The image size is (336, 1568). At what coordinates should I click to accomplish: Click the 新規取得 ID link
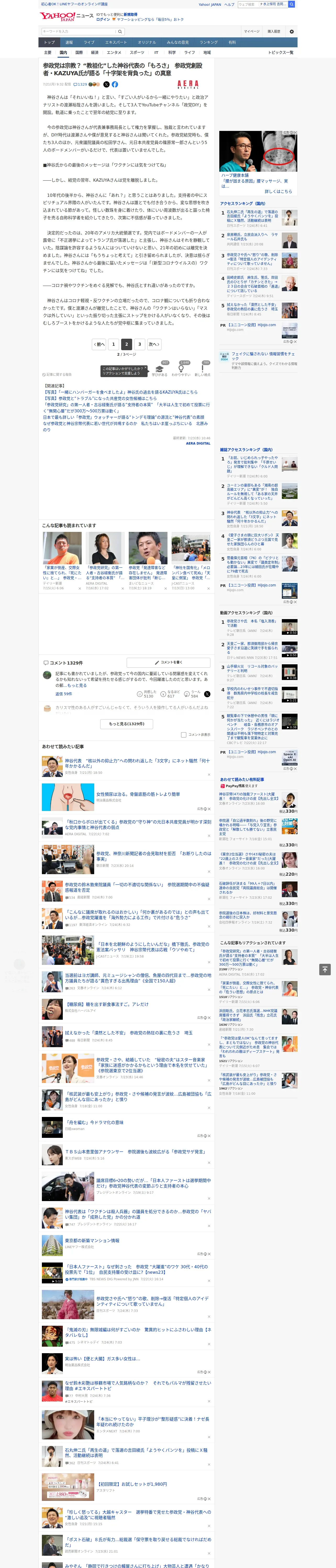131,15
